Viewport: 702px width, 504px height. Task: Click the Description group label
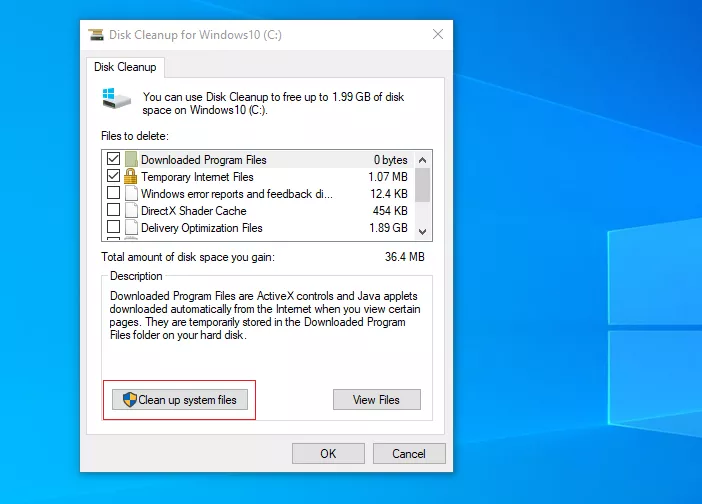(x=136, y=276)
